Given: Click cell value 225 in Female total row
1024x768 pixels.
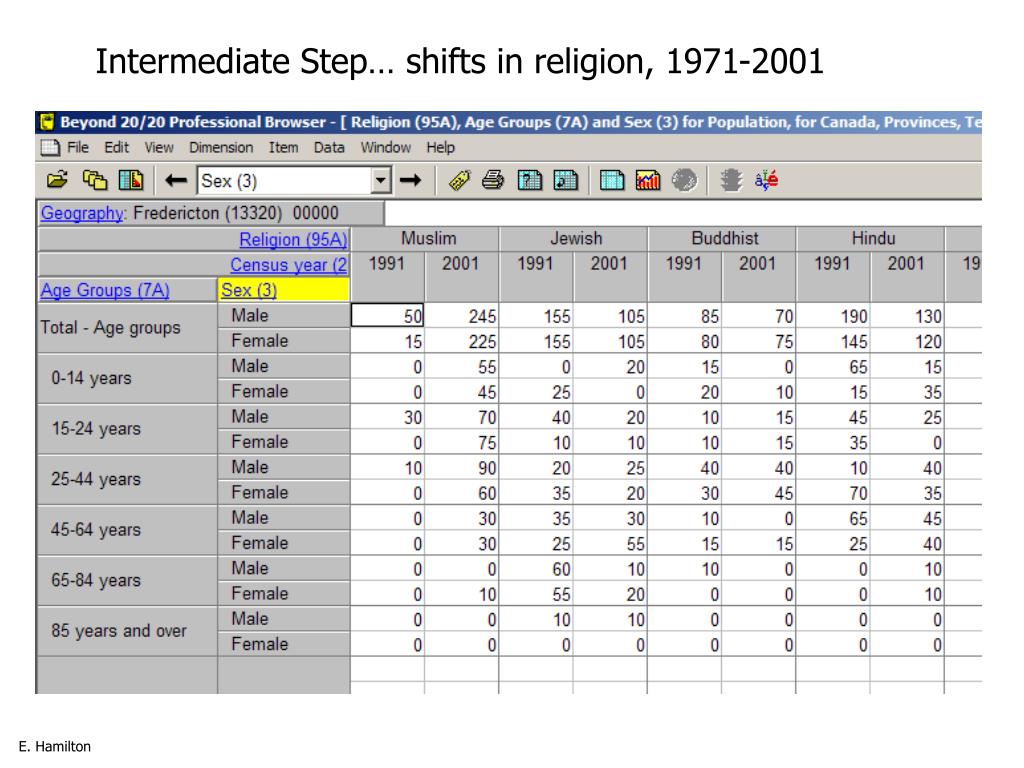Looking at the screenshot, I should tap(462, 342).
